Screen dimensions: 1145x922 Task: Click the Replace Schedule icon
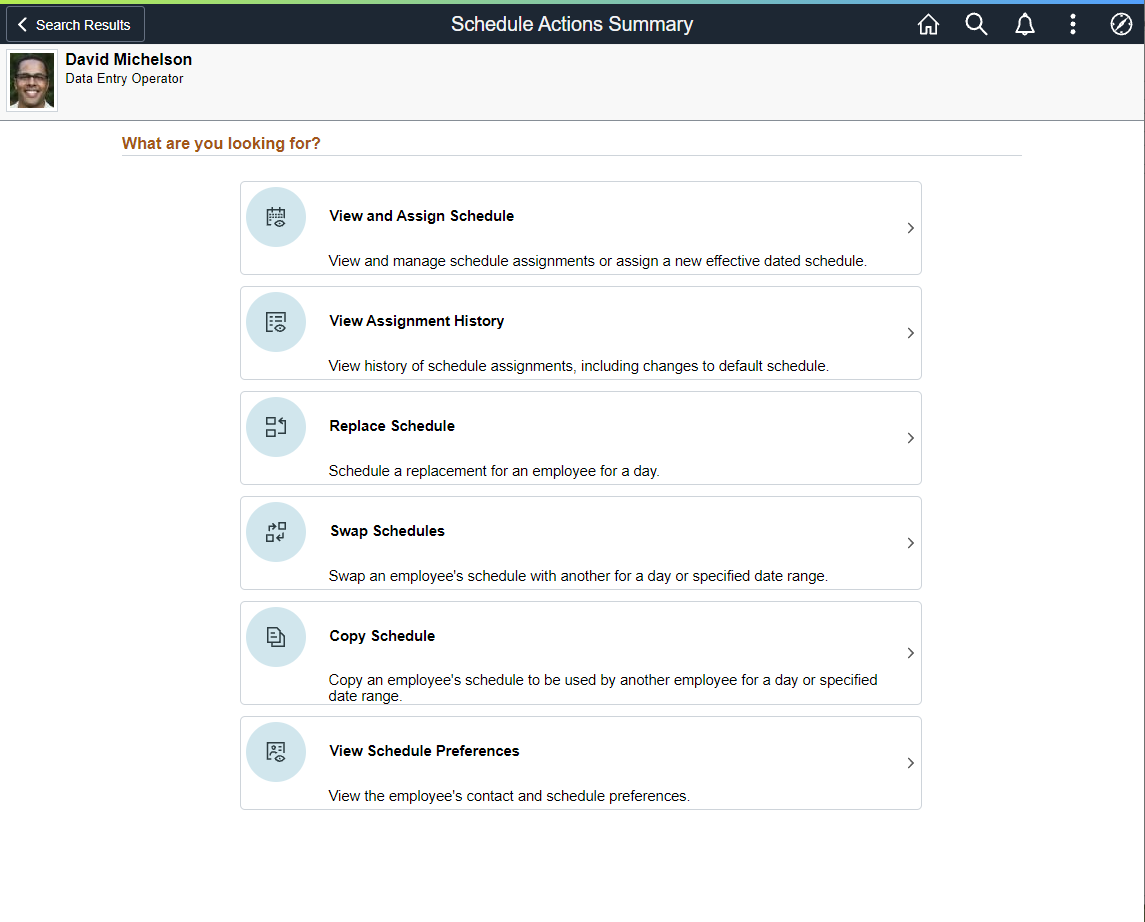(x=276, y=427)
